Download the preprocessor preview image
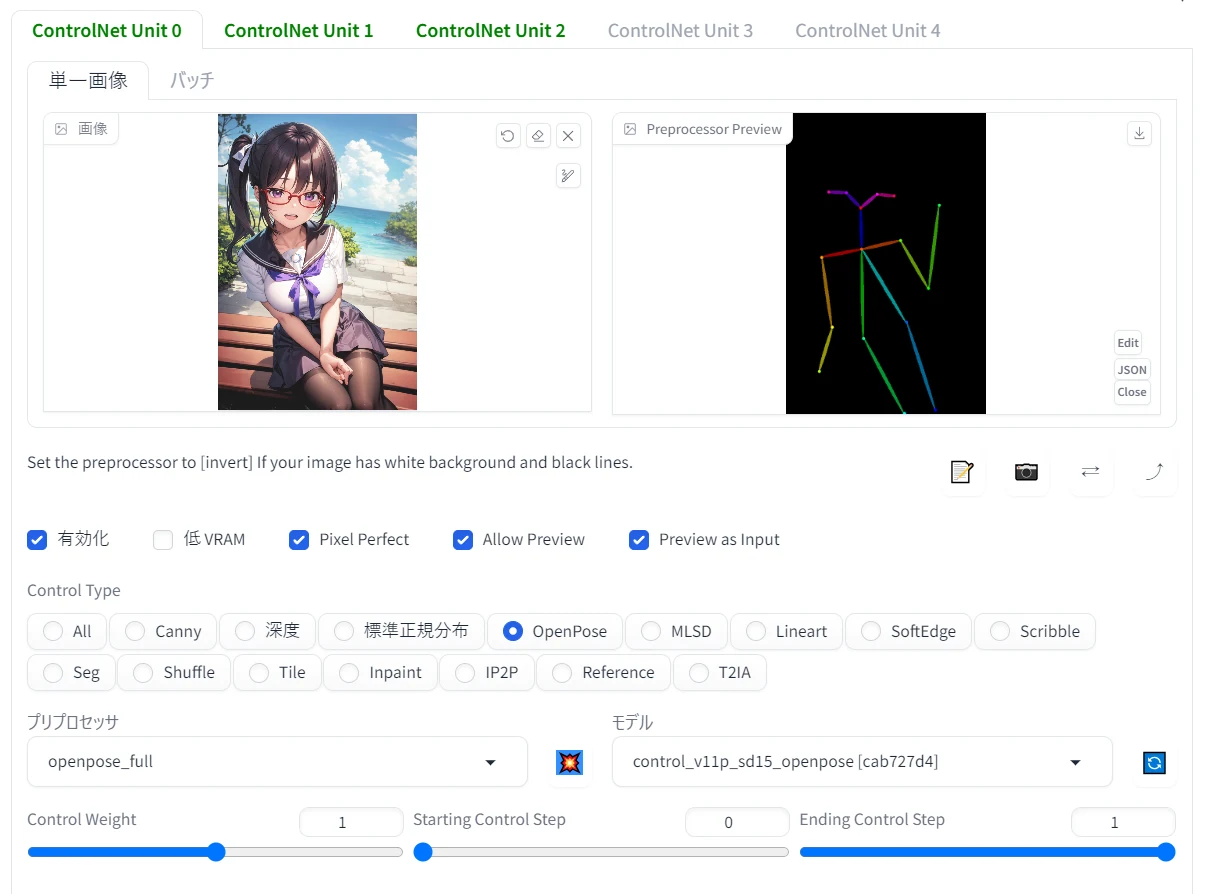 tap(1139, 133)
